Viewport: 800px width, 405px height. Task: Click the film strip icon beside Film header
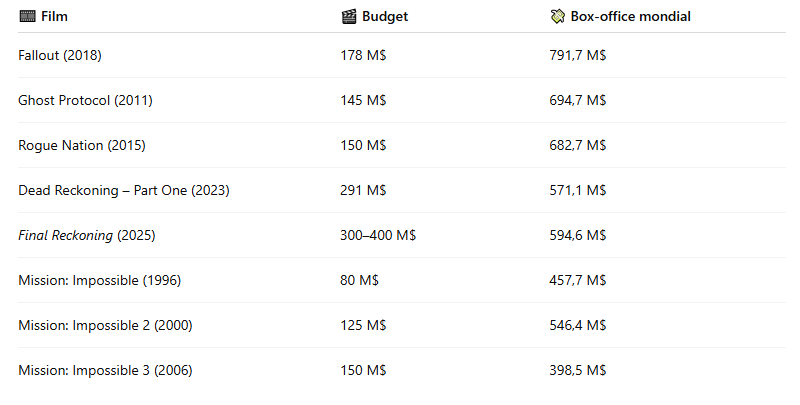pyautogui.click(x=28, y=16)
